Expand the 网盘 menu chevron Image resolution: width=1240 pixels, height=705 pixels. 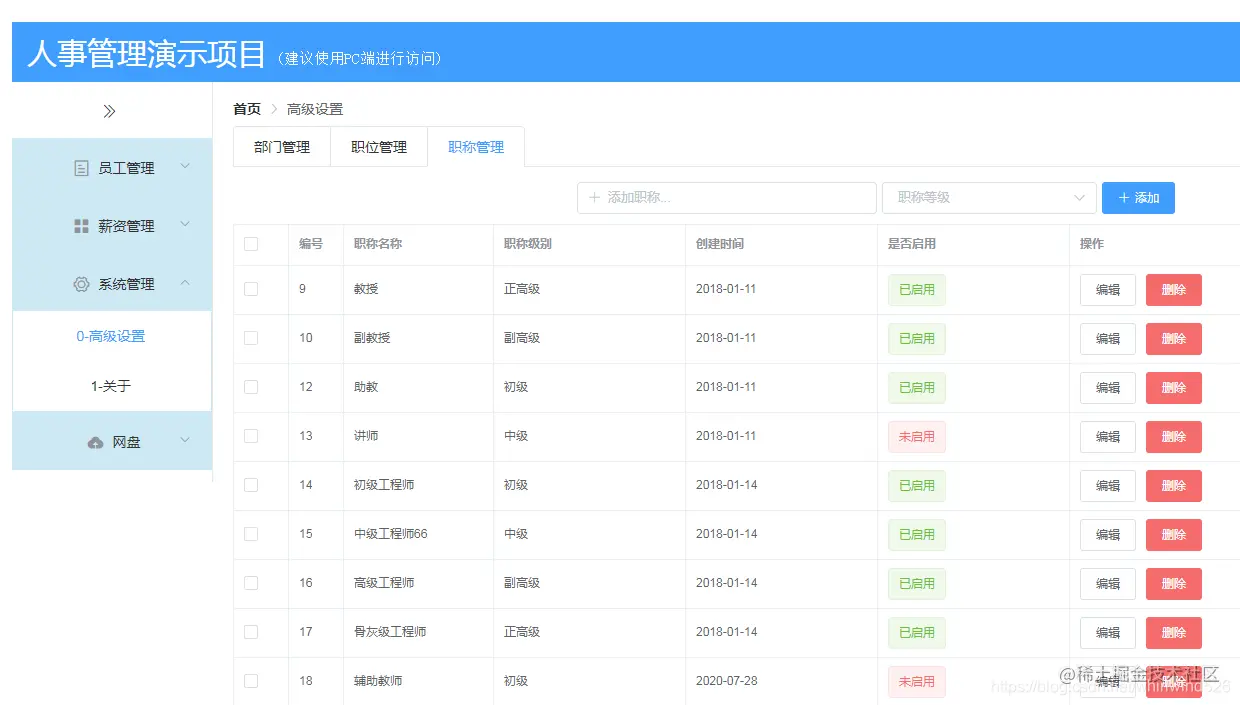point(185,440)
